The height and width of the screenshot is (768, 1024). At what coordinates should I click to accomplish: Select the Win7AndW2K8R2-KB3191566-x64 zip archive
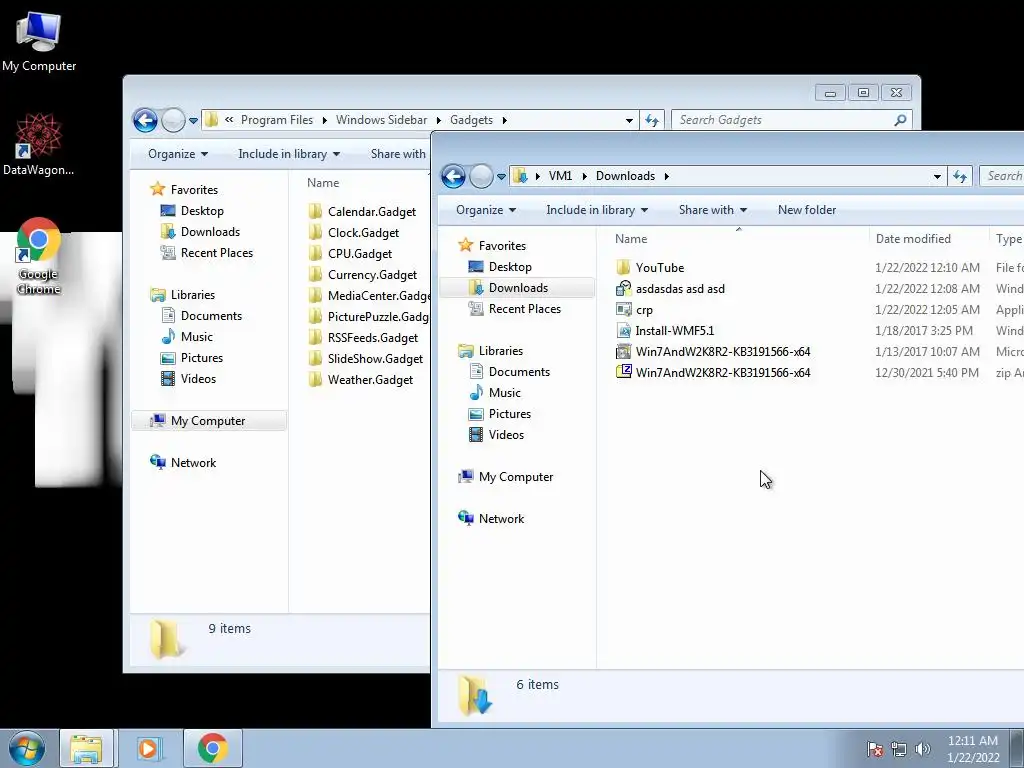pos(722,372)
